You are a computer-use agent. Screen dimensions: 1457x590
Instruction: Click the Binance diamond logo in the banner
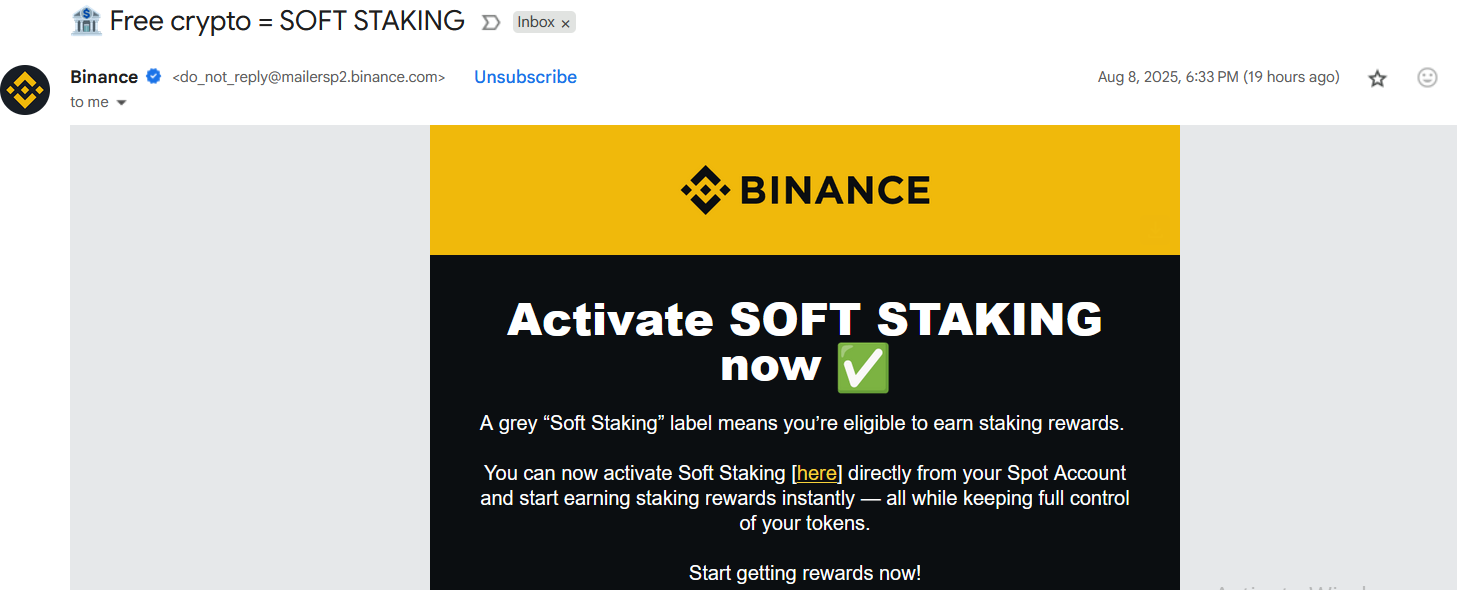pyautogui.click(x=706, y=190)
